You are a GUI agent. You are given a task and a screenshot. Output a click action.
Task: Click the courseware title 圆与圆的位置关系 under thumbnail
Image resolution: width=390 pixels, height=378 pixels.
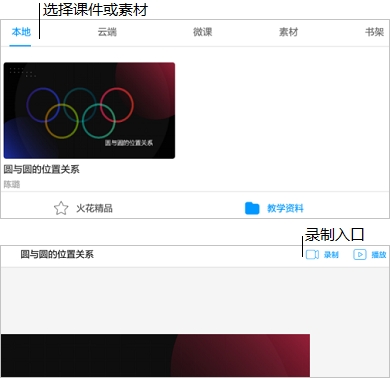pos(42,169)
